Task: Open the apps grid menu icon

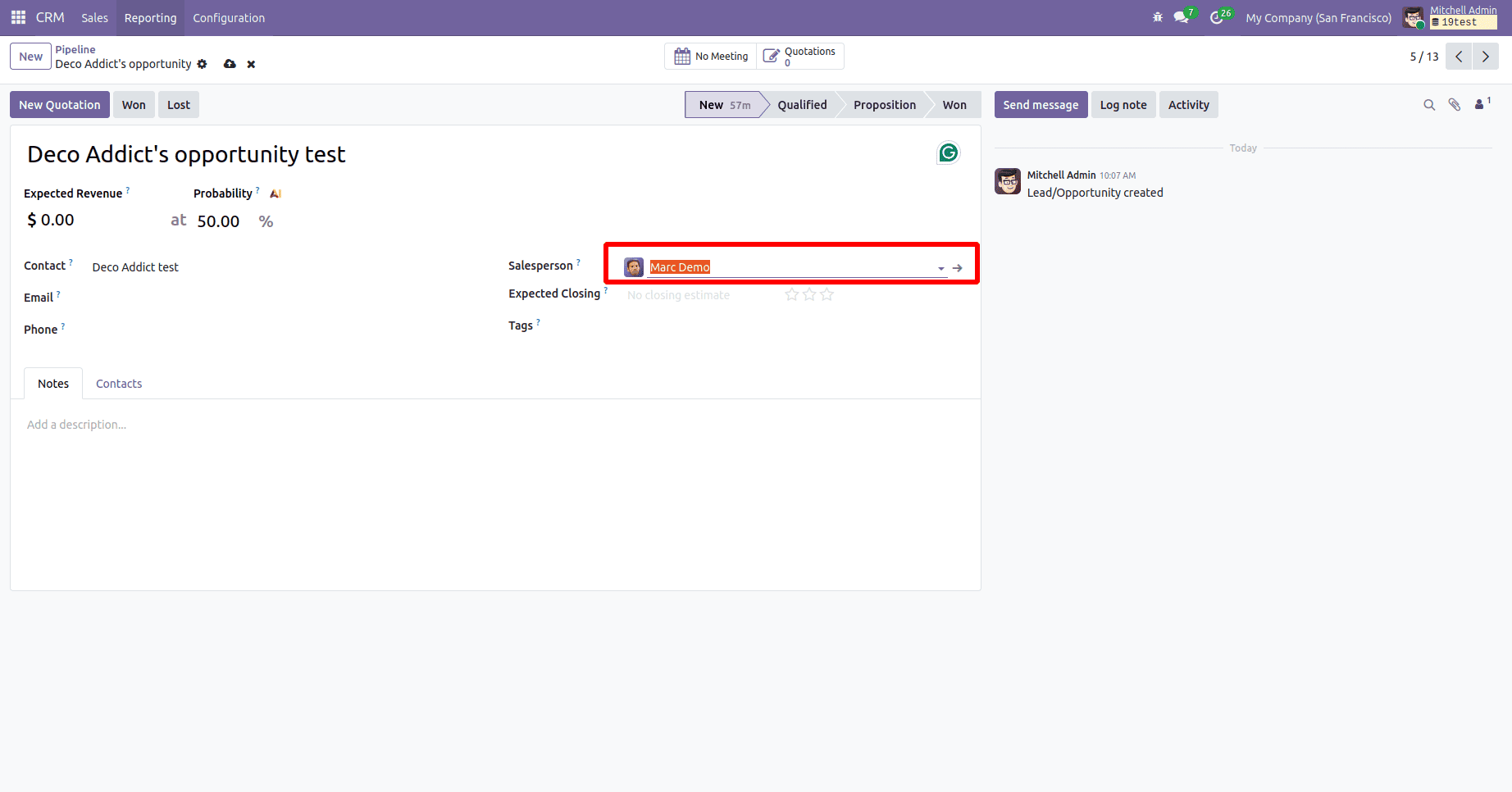Action: (x=17, y=16)
